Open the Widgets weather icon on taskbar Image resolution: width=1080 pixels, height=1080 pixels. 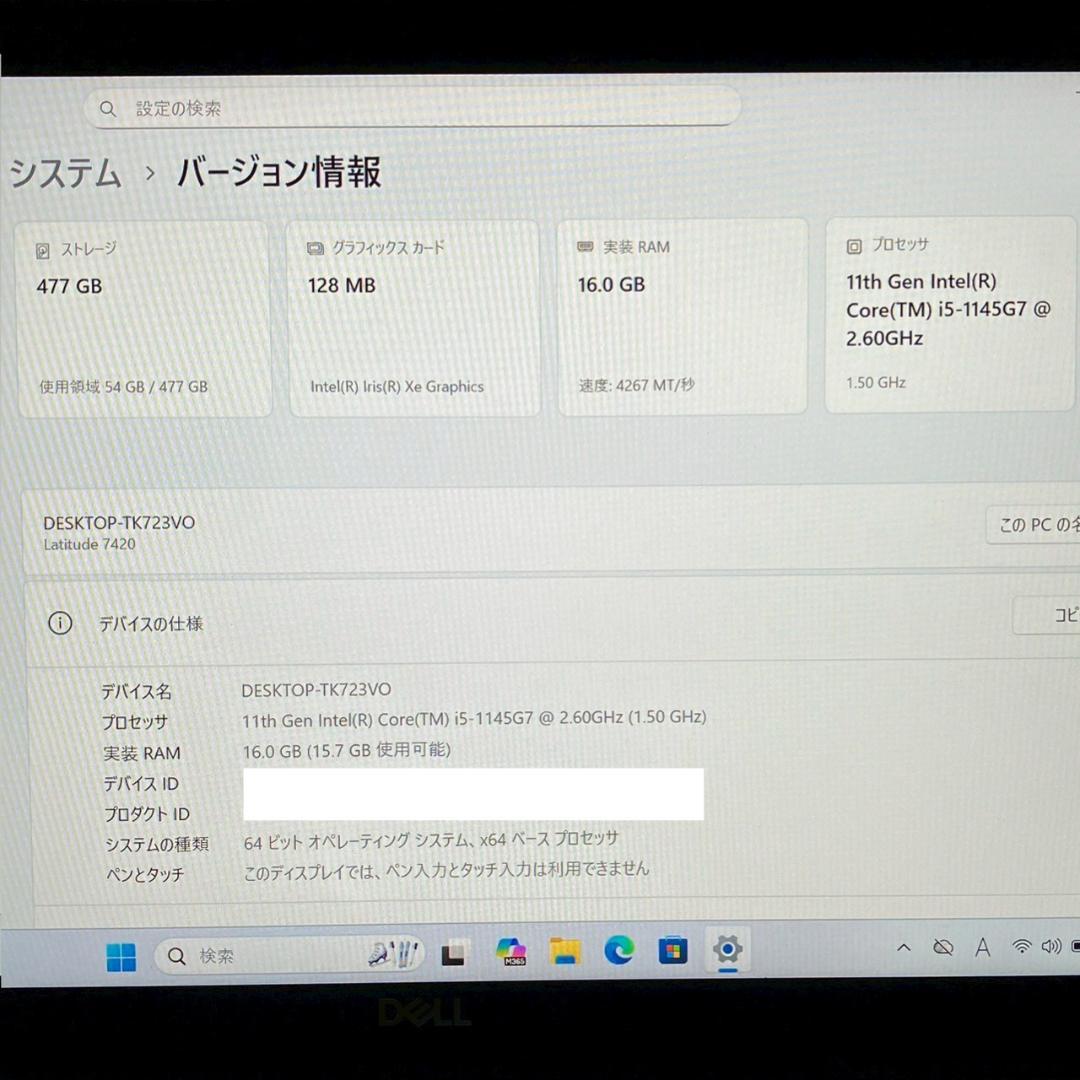pos(390,953)
